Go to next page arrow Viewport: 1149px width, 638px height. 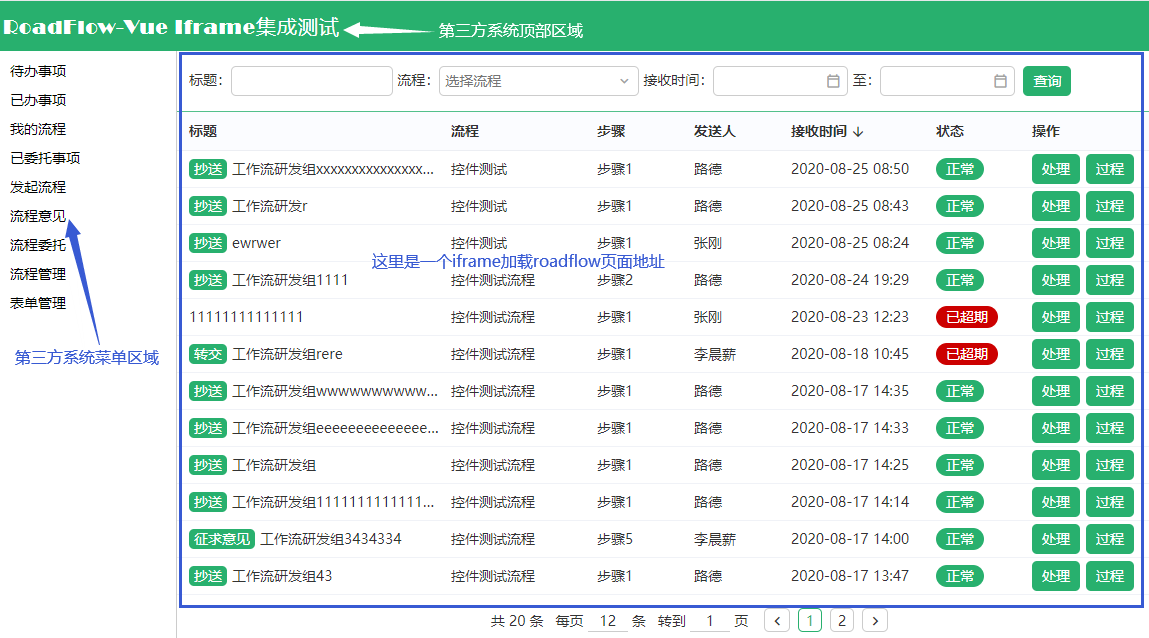point(875,621)
